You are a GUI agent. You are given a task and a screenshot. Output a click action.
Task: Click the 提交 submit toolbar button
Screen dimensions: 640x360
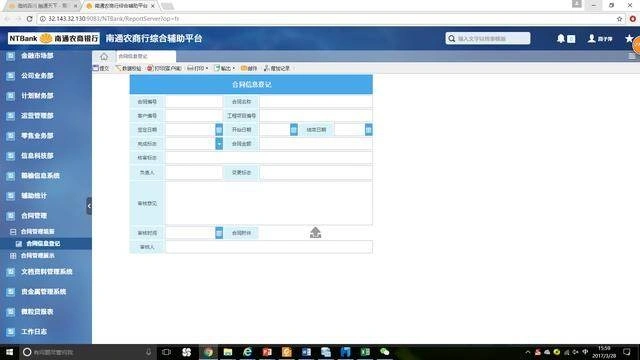click(x=101, y=68)
